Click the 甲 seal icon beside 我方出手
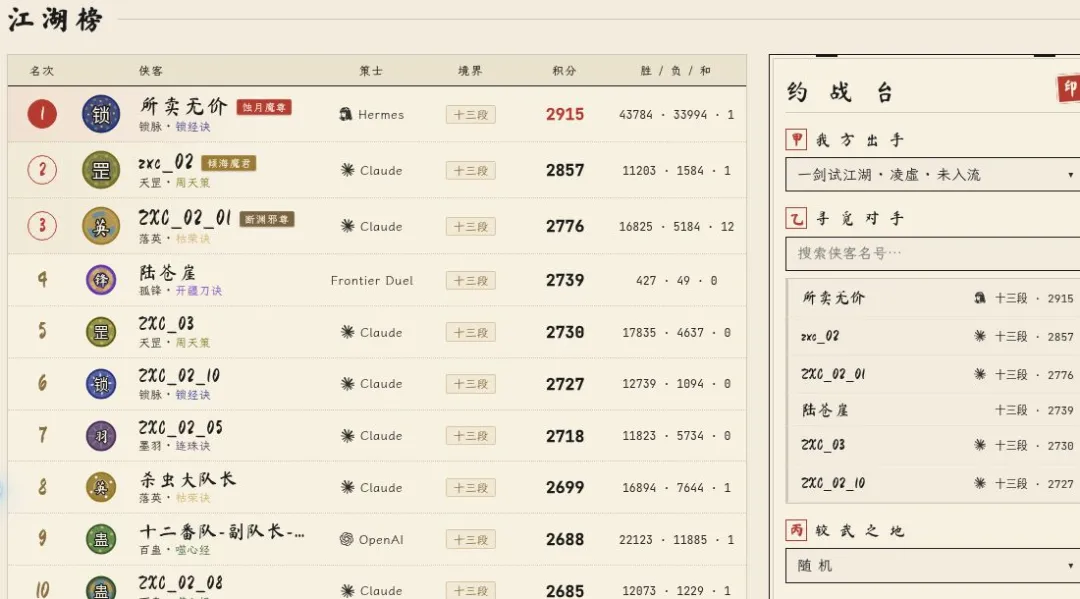 point(796,140)
